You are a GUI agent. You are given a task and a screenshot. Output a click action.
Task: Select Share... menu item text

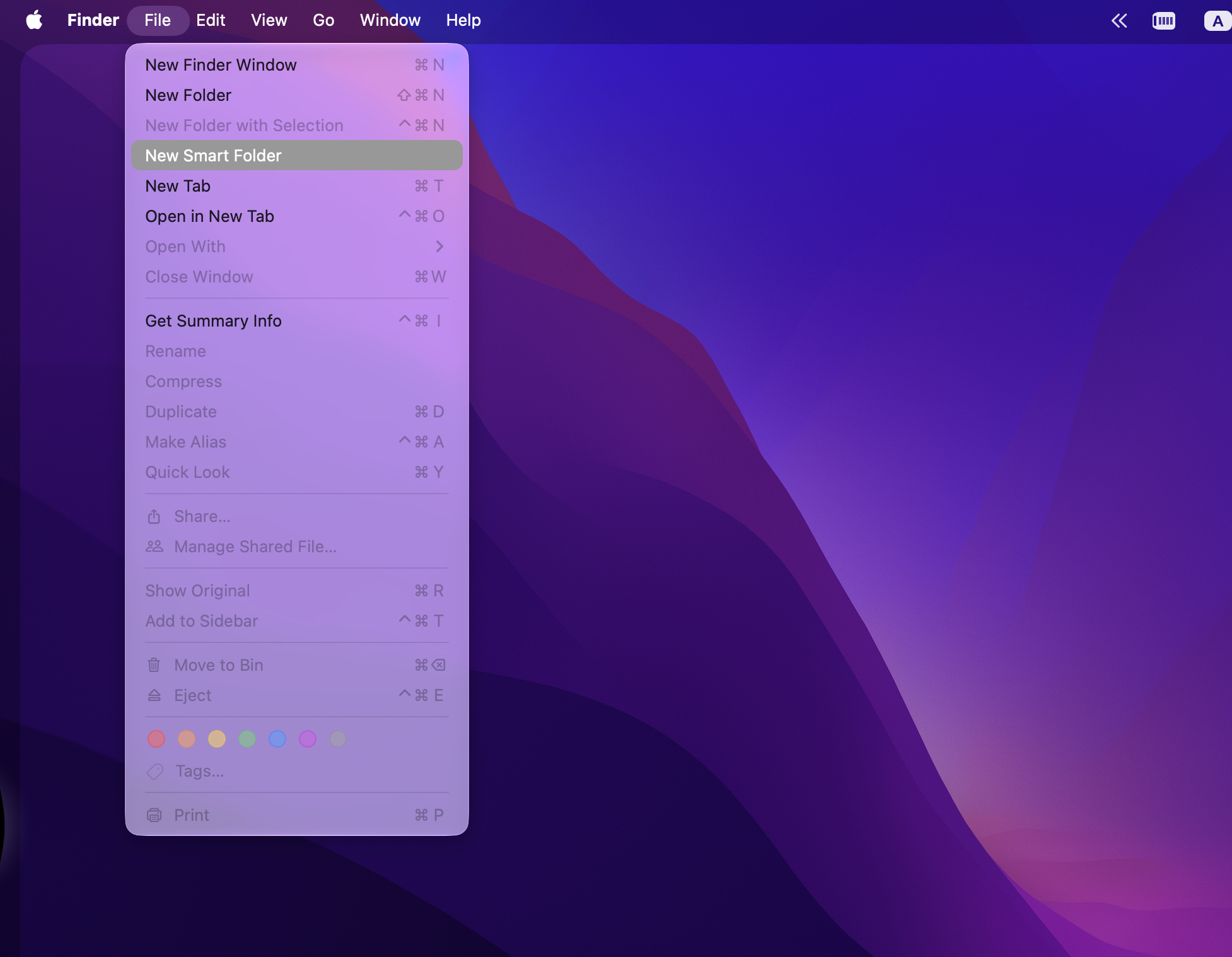pos(202,516)
